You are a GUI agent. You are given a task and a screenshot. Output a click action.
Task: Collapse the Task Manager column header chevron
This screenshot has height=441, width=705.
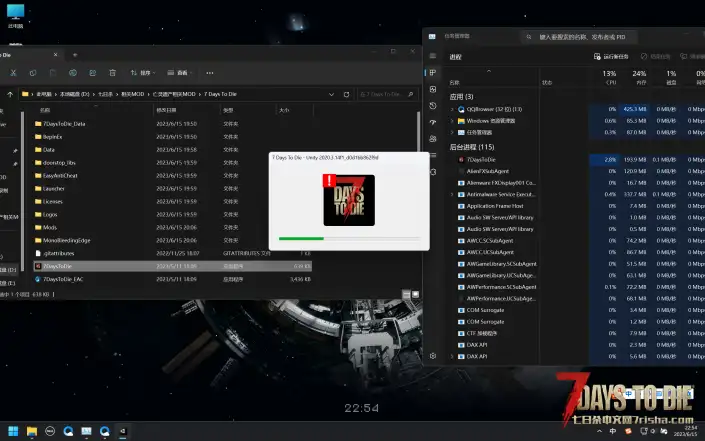coord(489,71)
